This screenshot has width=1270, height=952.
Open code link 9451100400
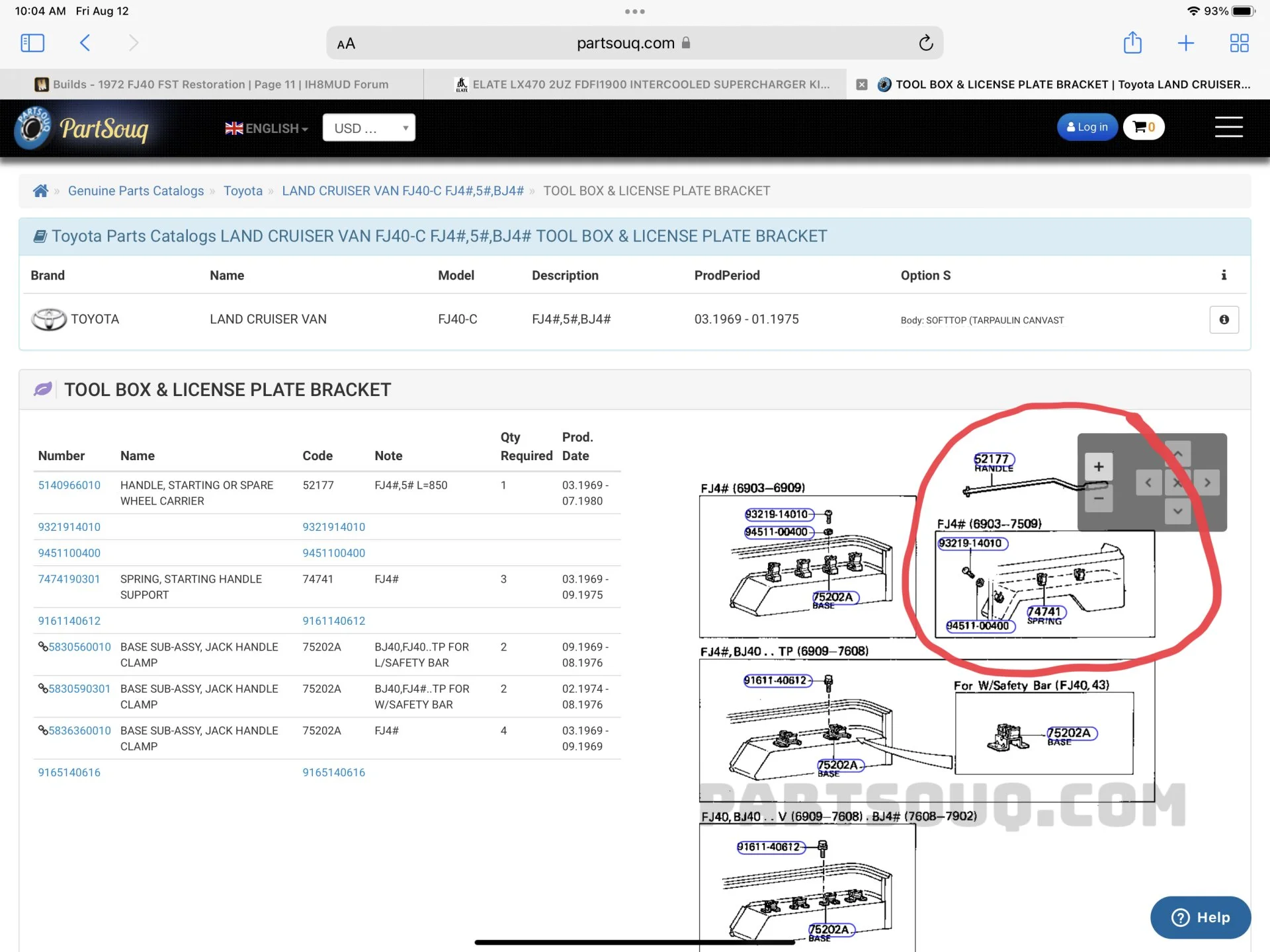[334, 553]
